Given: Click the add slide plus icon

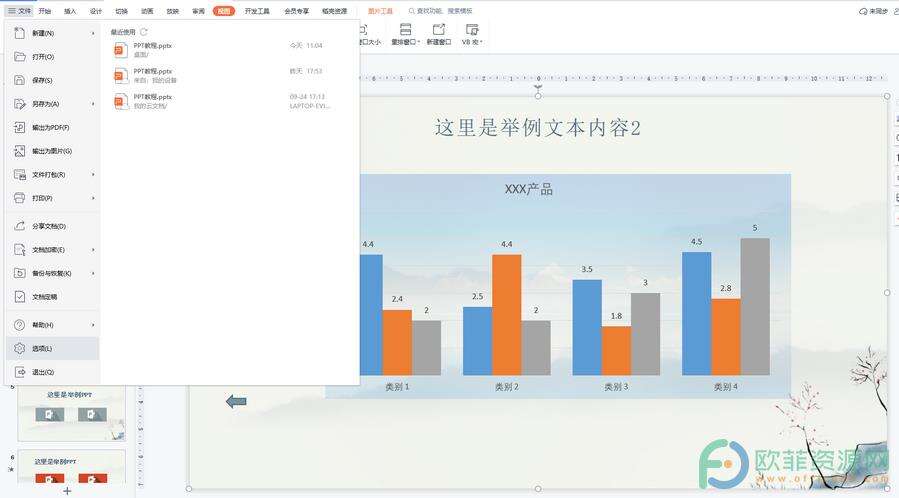Looking at the screenshot, I should click(67, 491).
